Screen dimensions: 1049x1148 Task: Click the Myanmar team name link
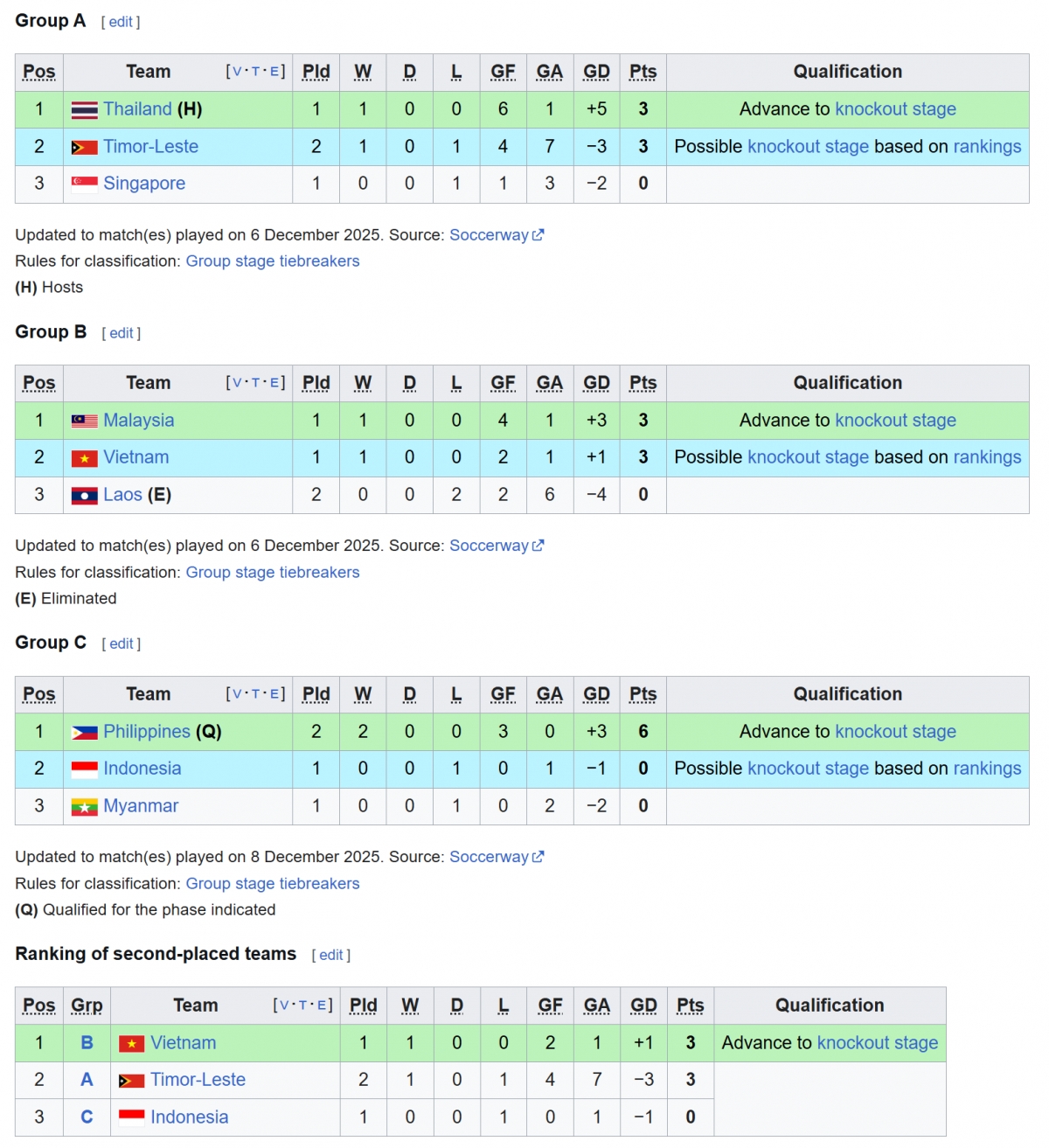coord(141,806)
